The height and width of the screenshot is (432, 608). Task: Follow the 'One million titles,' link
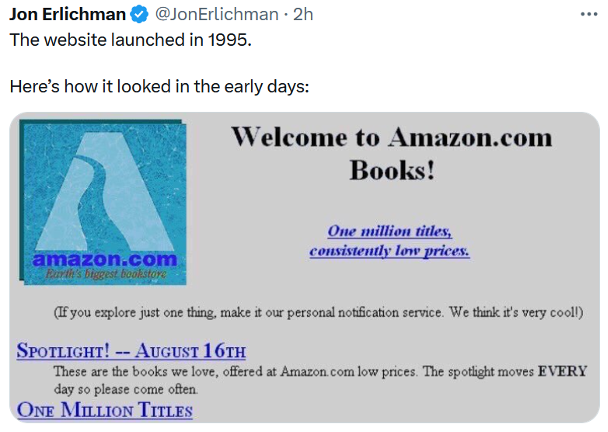[389, 231]
